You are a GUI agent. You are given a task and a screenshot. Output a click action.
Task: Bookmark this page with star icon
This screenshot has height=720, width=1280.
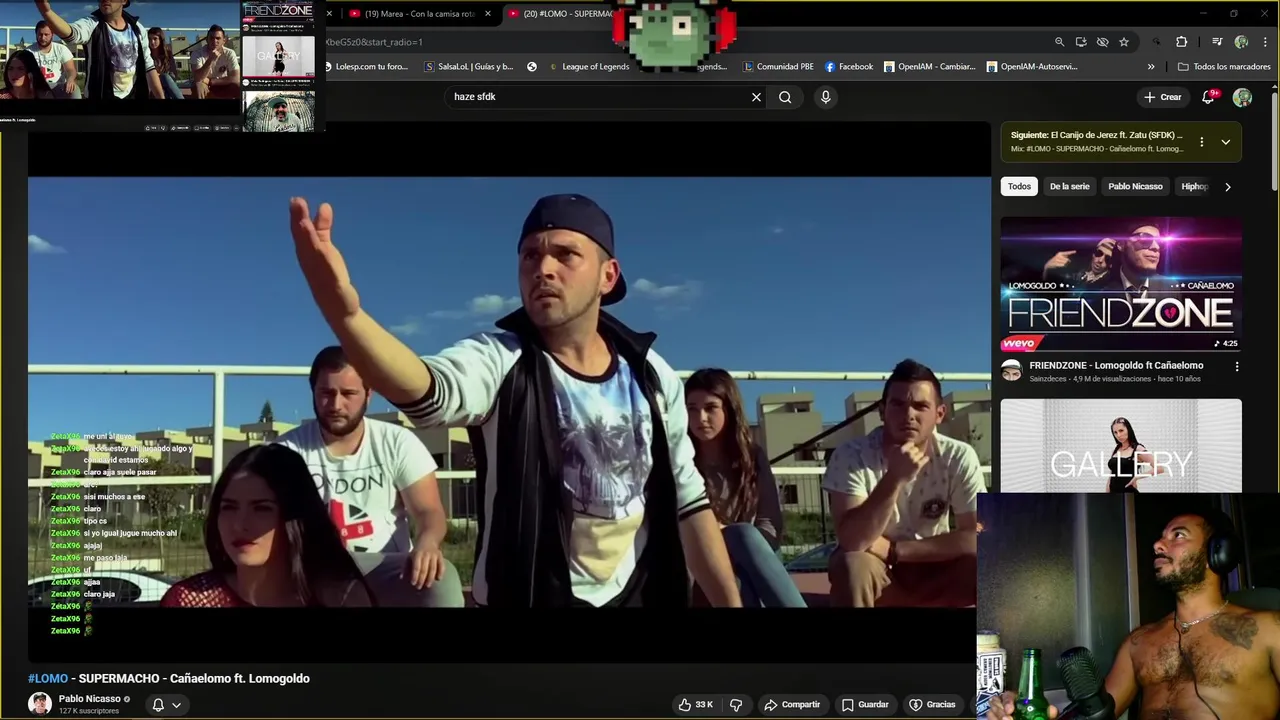(1124, 42)
